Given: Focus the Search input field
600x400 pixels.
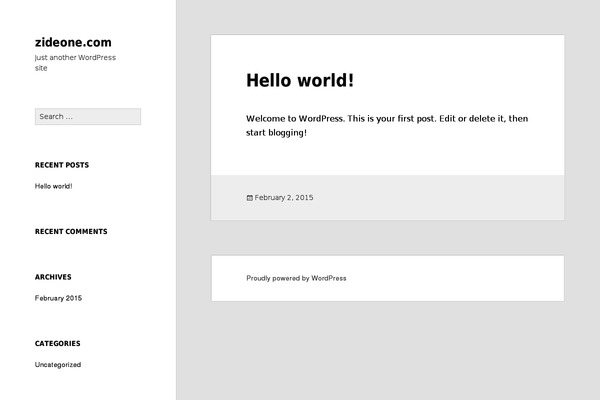Looking at the screenshot, I should coord(87,117).
